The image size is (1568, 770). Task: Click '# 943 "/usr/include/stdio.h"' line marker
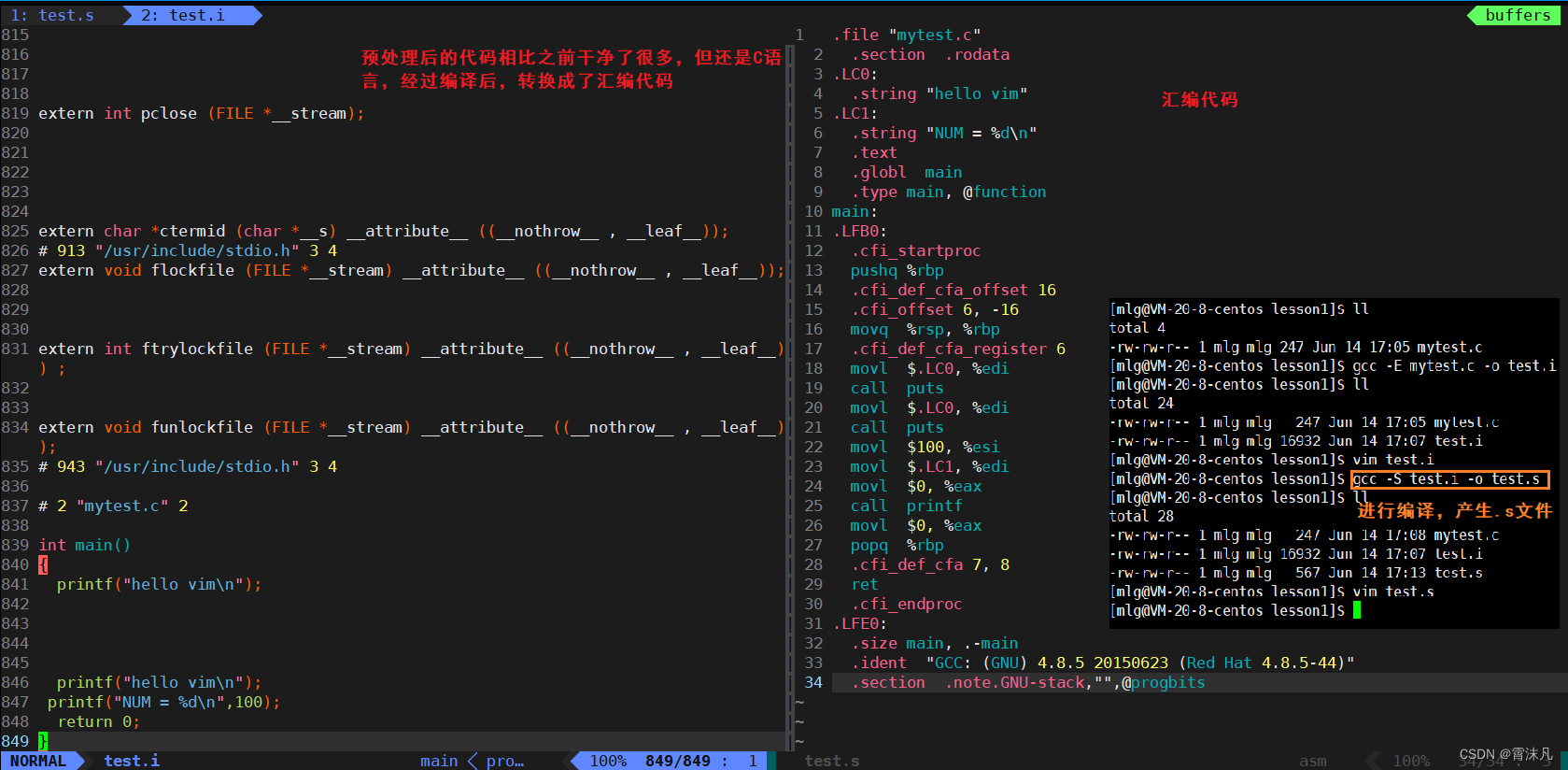click(x=188, y=466)
